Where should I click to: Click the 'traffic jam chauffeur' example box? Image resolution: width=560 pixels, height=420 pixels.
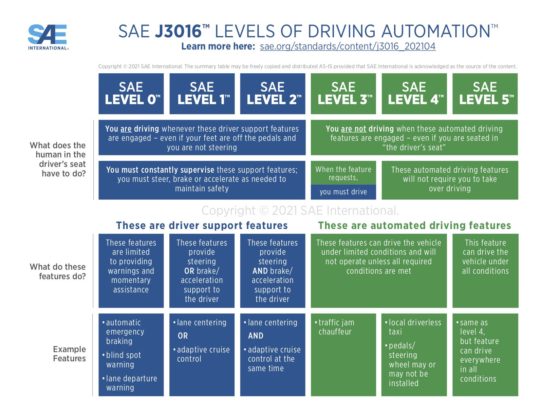[343, 355]
